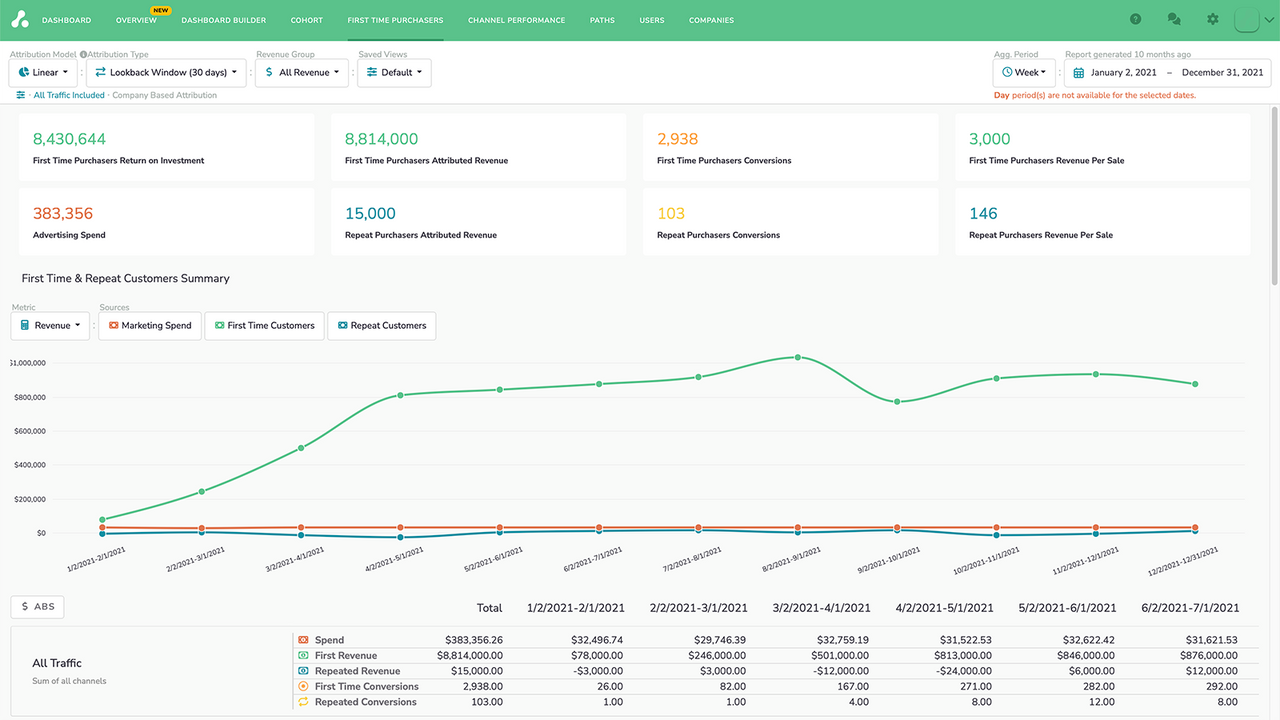Click the Repeated Revenue row icon
The height and width of the screenshot is (720, 1280).
click(x=303, y=671)
